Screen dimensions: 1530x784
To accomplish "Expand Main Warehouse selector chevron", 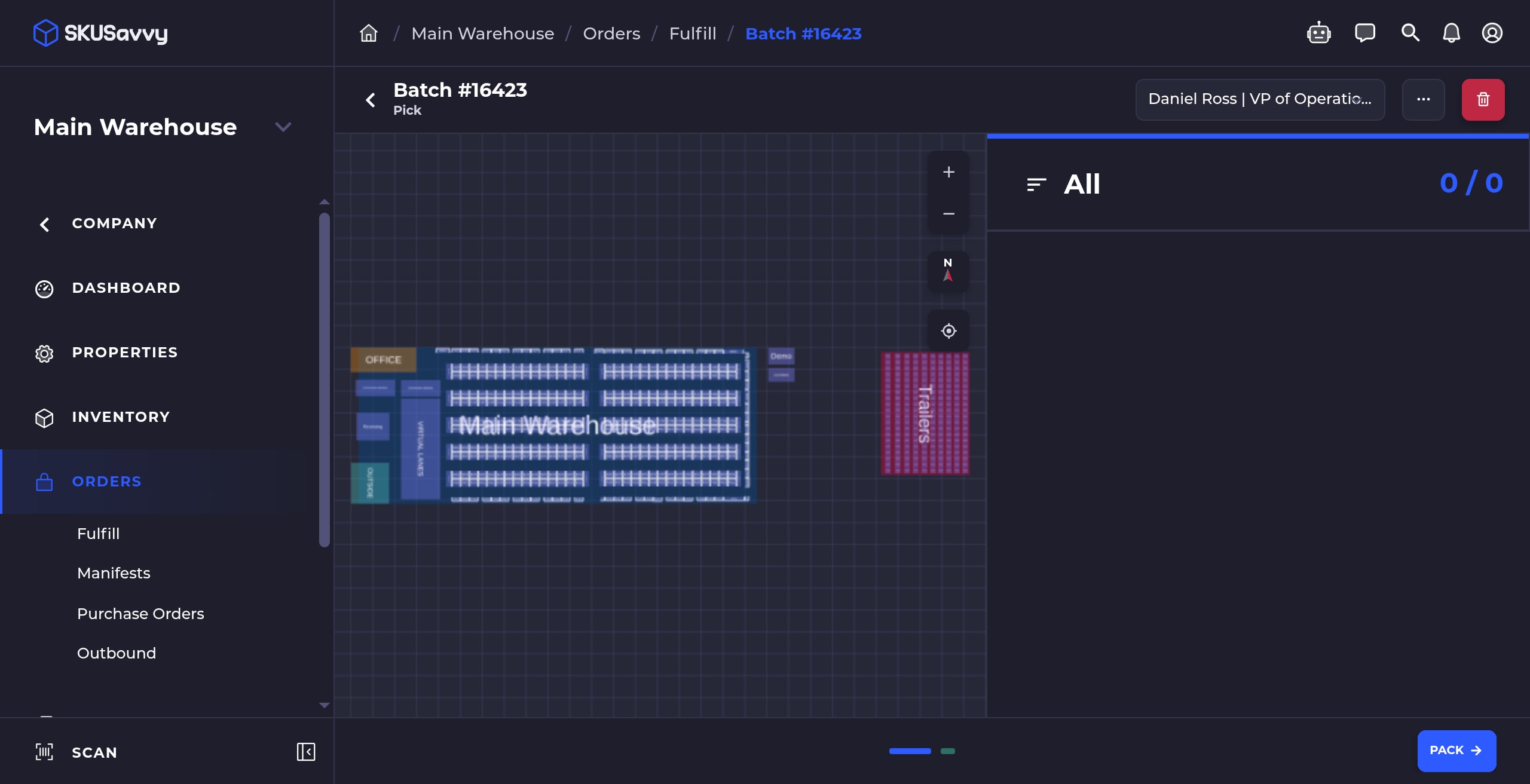I will tap(283, 127).
